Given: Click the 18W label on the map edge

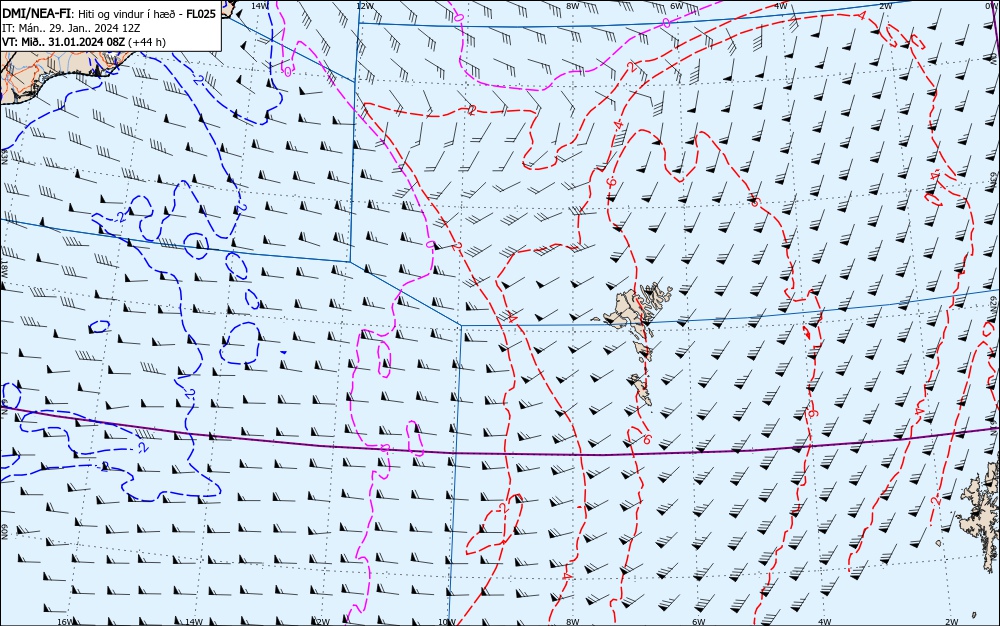Looking at the screenshot, I should click(x=4, y=268).
